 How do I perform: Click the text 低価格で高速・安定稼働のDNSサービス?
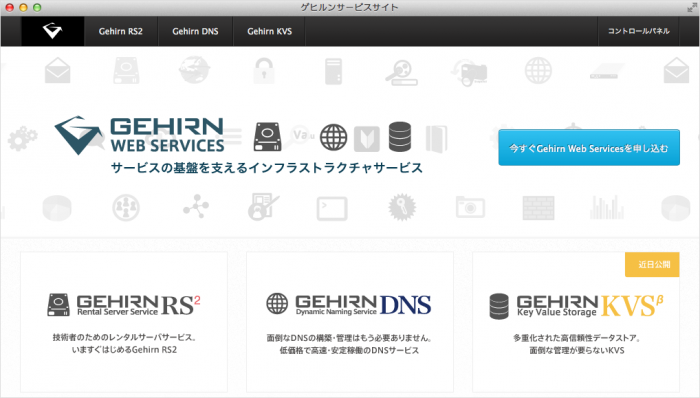tap(350, 351)
